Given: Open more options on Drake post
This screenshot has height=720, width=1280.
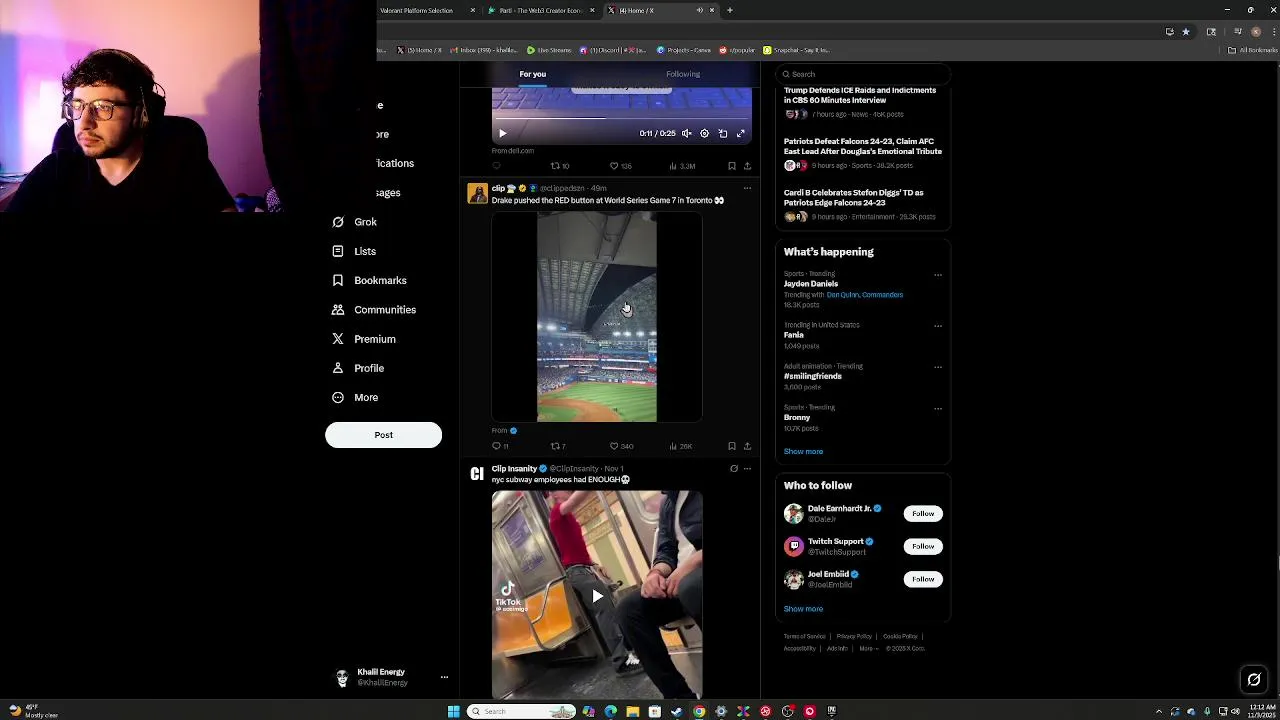Looking at the screenshot, I should click(747, 188).
